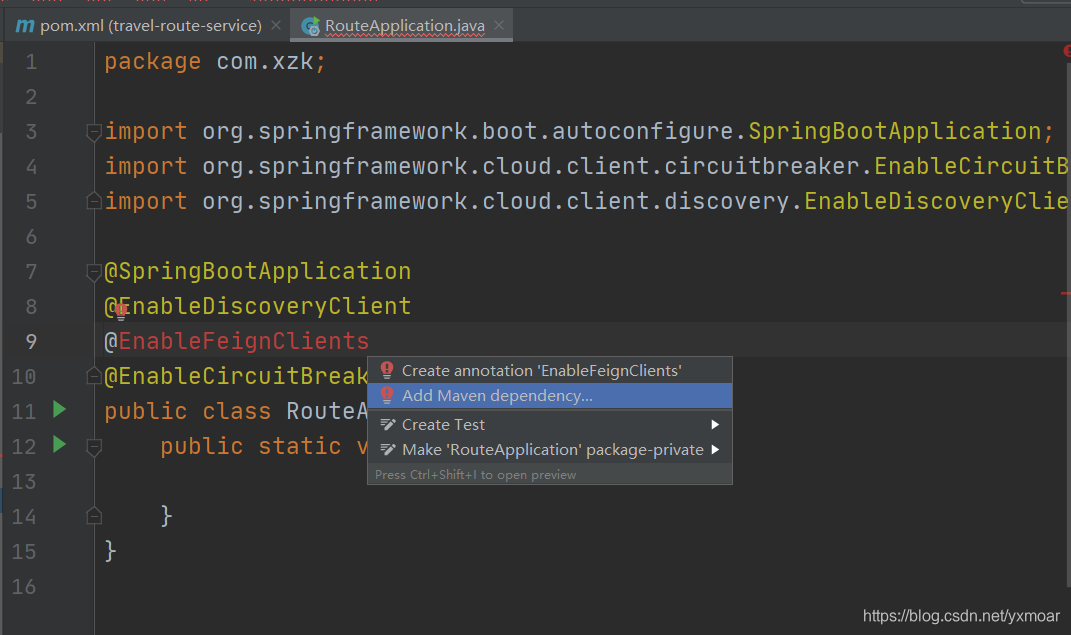Image resolution: width=1071 pixels, height=635 pixels.
Task: Click the pencil icon beside Create Test
Action: (x=388, y=425)
